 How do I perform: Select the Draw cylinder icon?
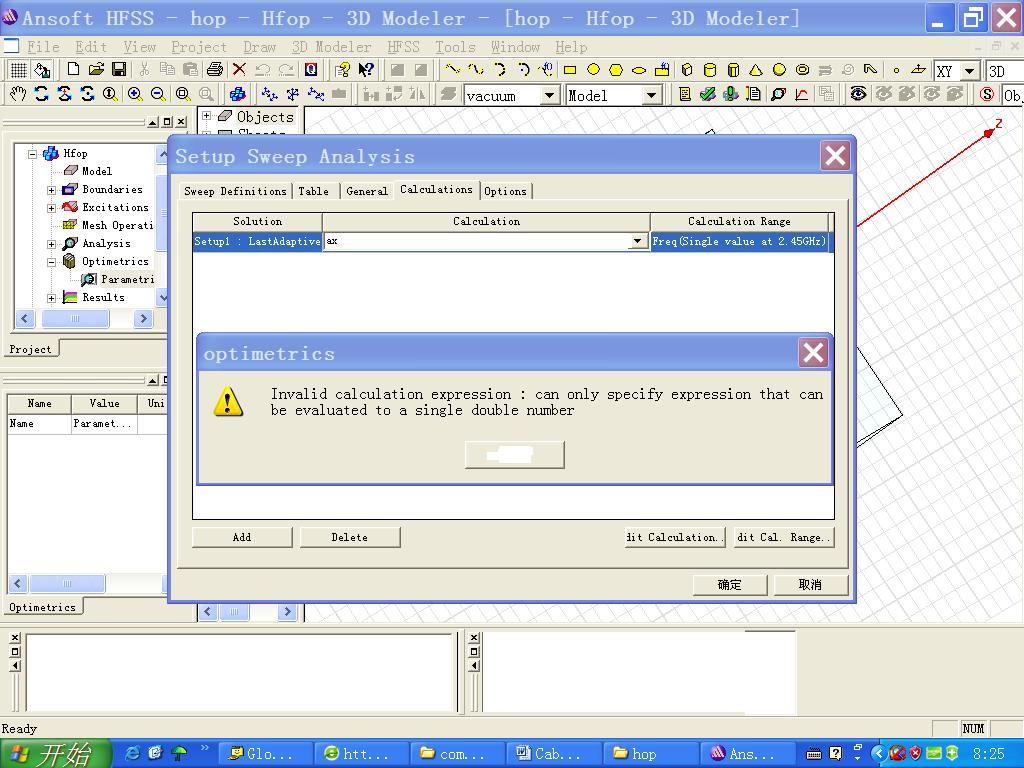click(x=710, y=70)
